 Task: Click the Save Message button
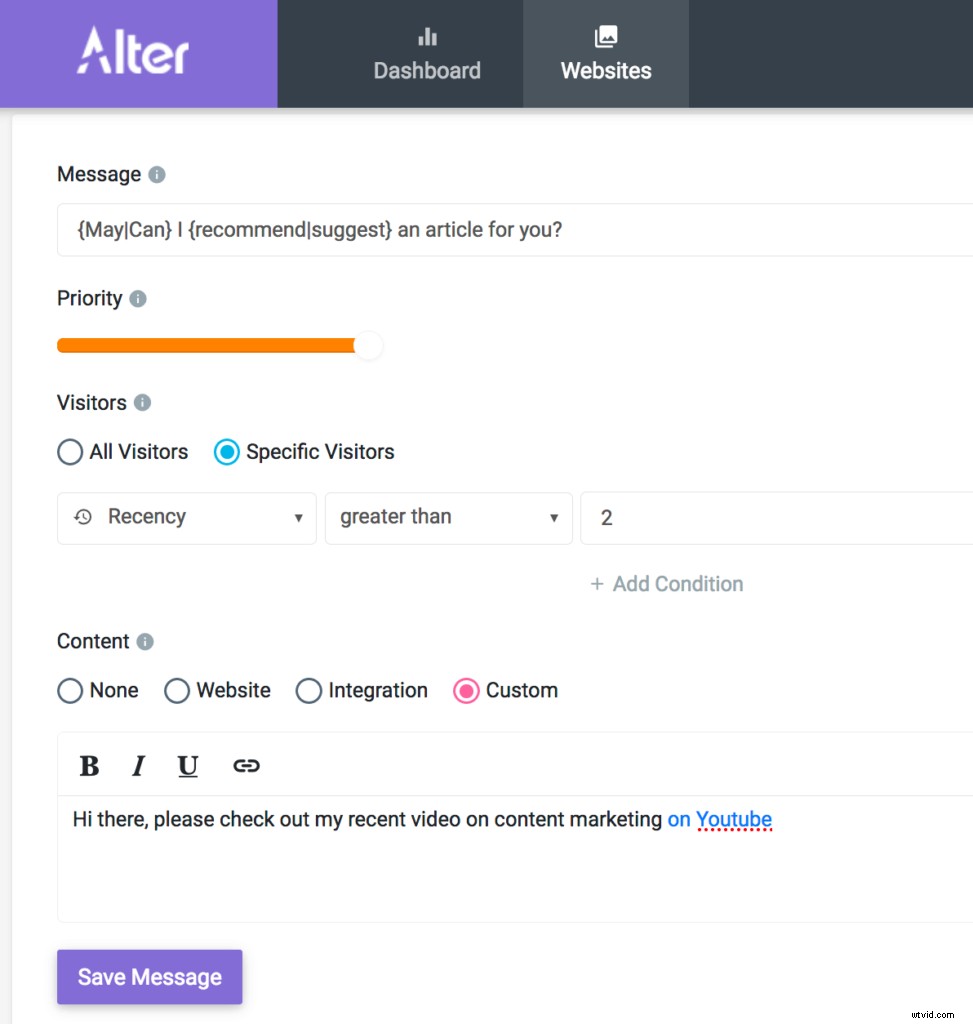coord(149,977)
